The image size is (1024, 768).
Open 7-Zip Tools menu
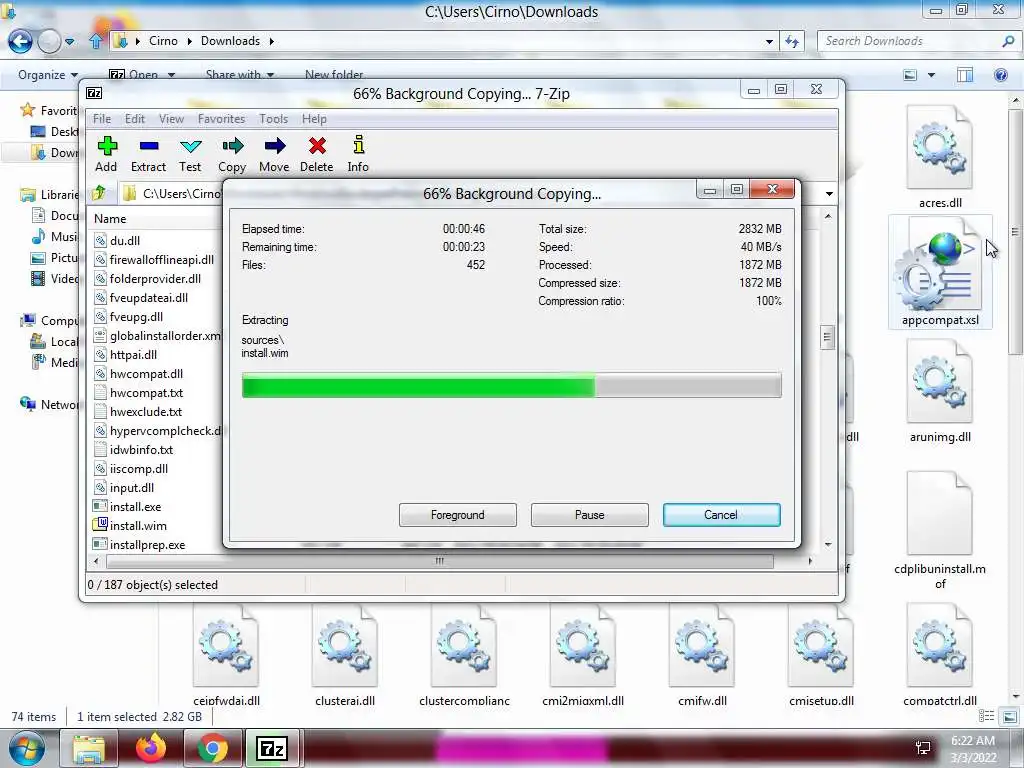tap(273, 119)
